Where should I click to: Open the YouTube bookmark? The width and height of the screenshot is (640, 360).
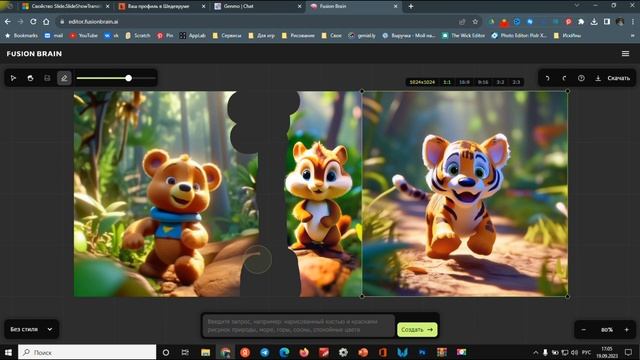coord(84,36)
